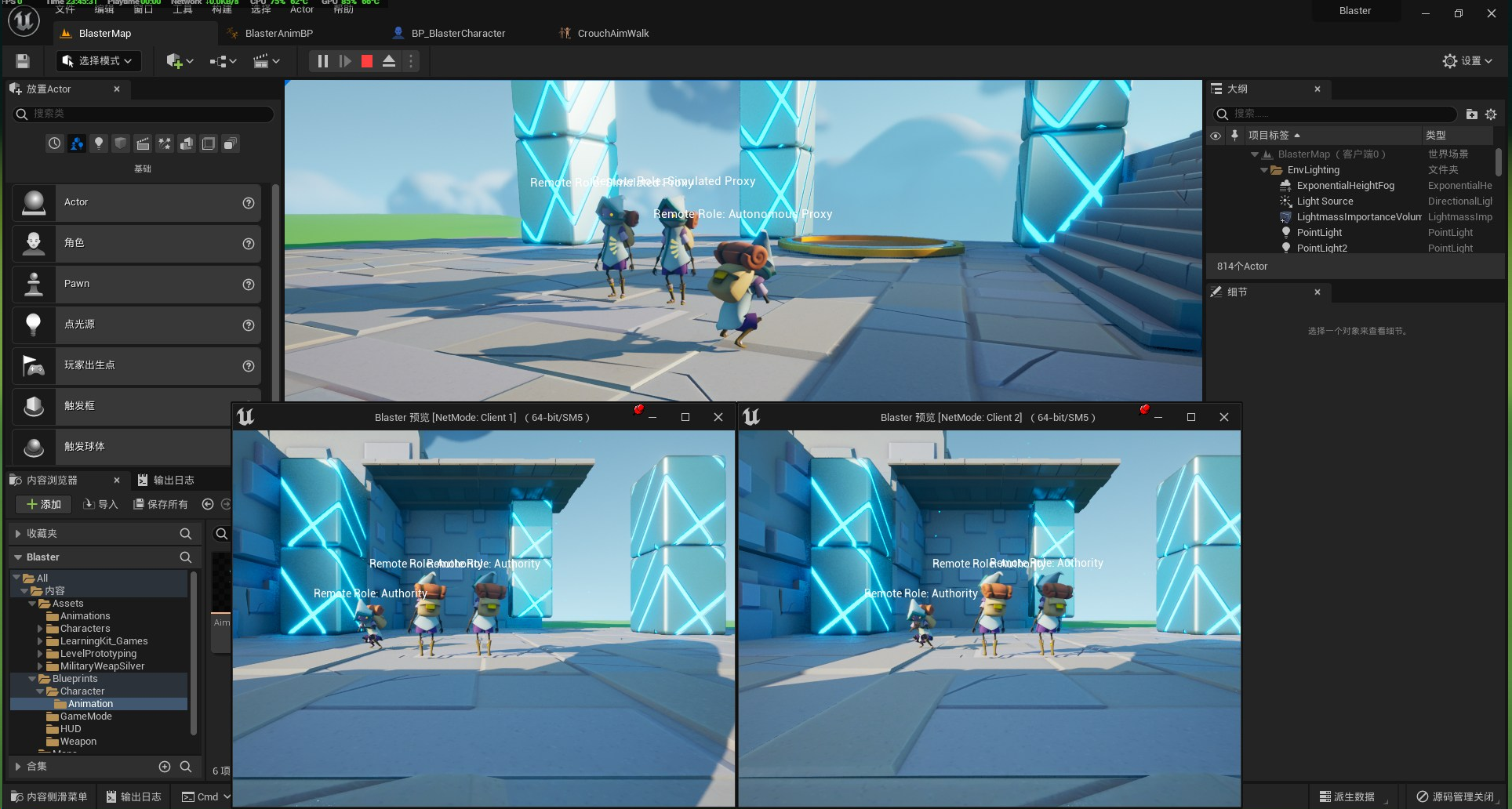Open help for the 点光源 entry
1512x809 pixels.
[249, 325]
